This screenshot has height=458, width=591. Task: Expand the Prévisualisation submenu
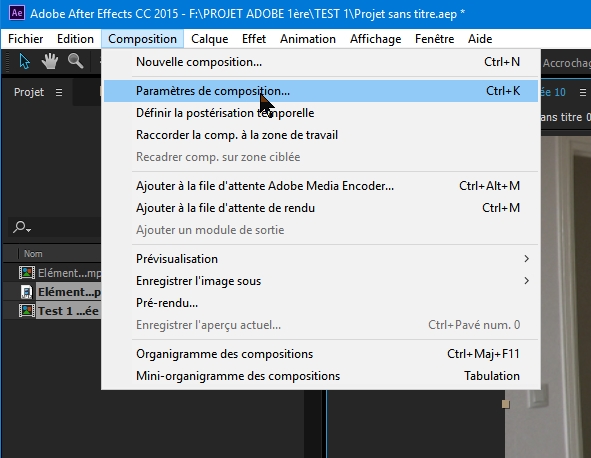point(321,259)
